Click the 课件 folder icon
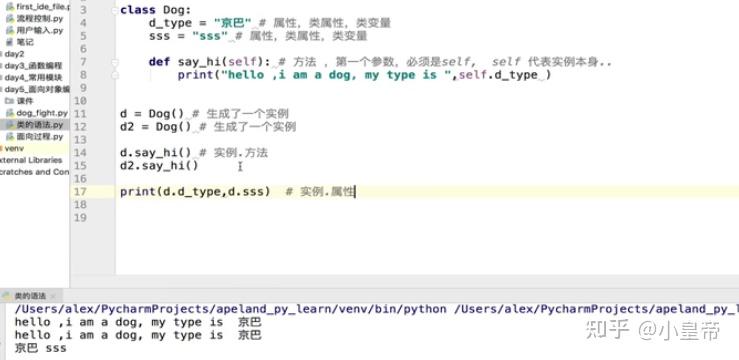739x360 pixels. (x=9, y=101)
